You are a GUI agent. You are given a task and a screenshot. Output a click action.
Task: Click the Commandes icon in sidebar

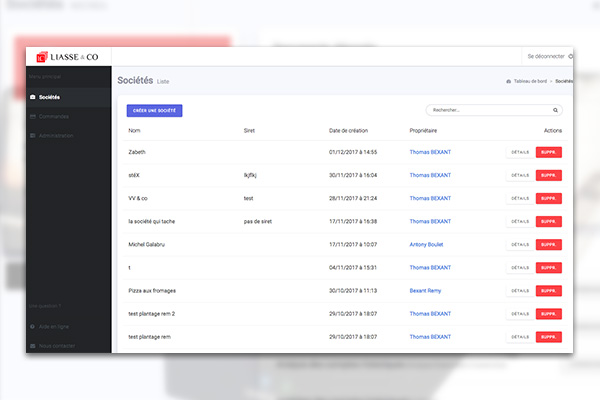tap(33, 116)
